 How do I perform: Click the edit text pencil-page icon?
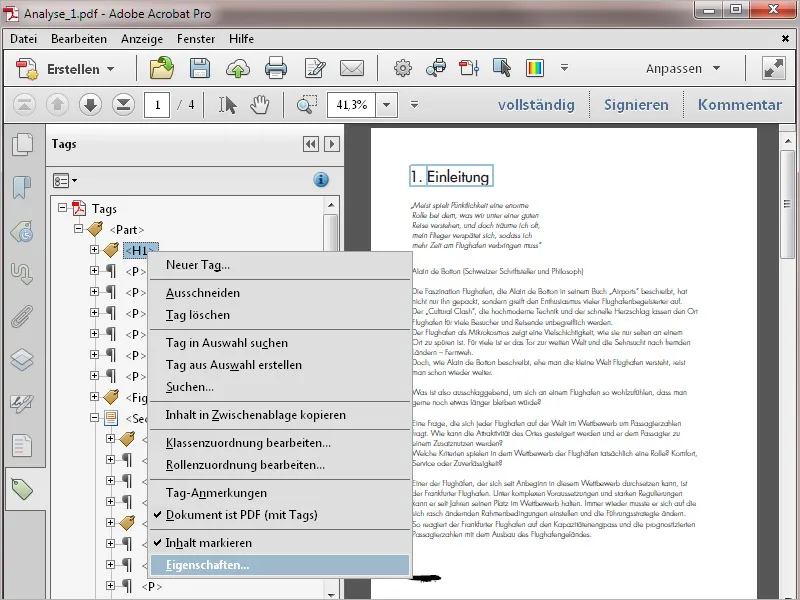pyautogui.click(x=315, y=68)
